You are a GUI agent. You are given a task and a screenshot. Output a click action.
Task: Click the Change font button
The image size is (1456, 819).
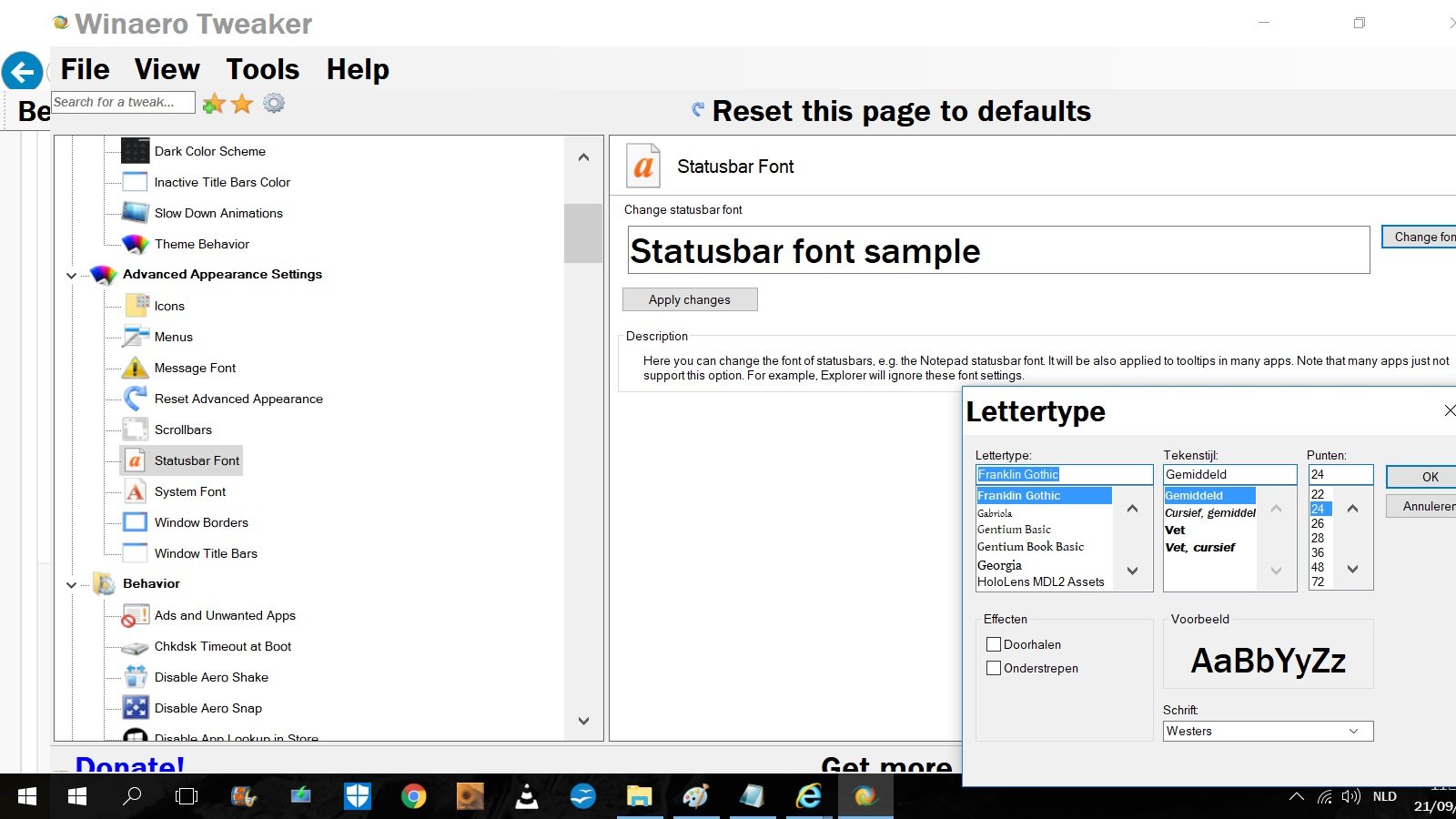coord(1420,237)
